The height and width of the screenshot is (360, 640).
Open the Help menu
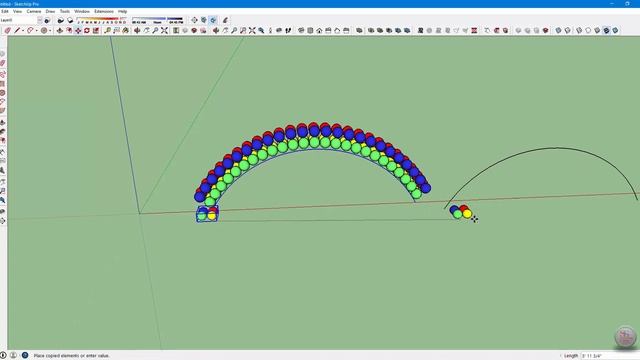point(122,11)
